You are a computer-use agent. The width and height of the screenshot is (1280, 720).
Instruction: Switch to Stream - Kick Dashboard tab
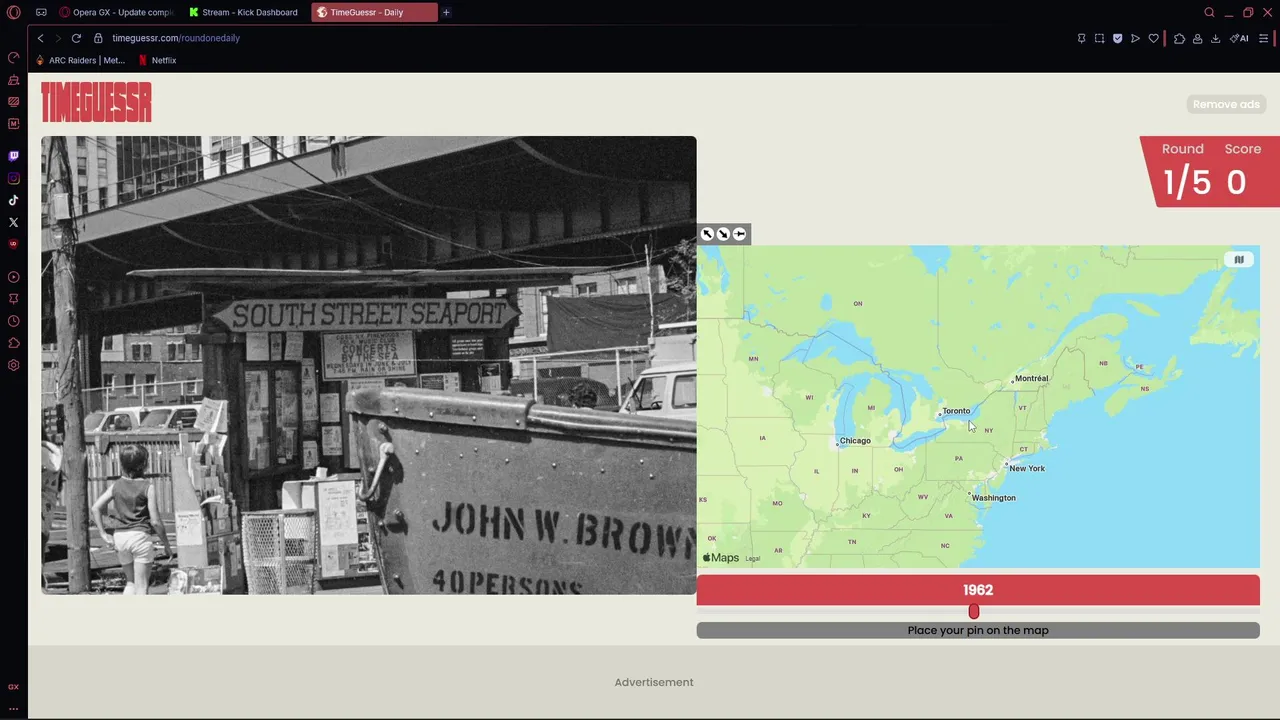point(244,12)
